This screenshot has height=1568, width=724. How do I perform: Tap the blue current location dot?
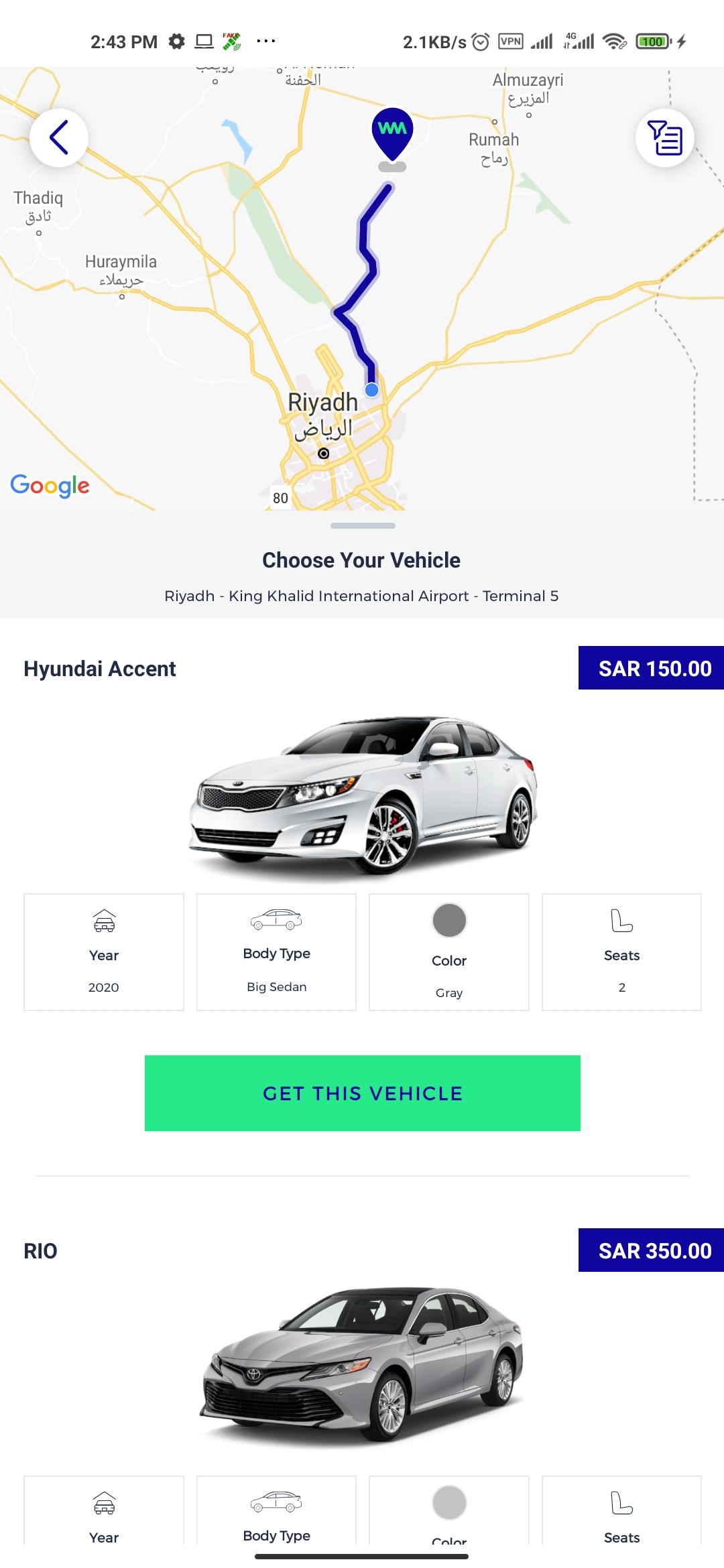(x=372, y=390)
